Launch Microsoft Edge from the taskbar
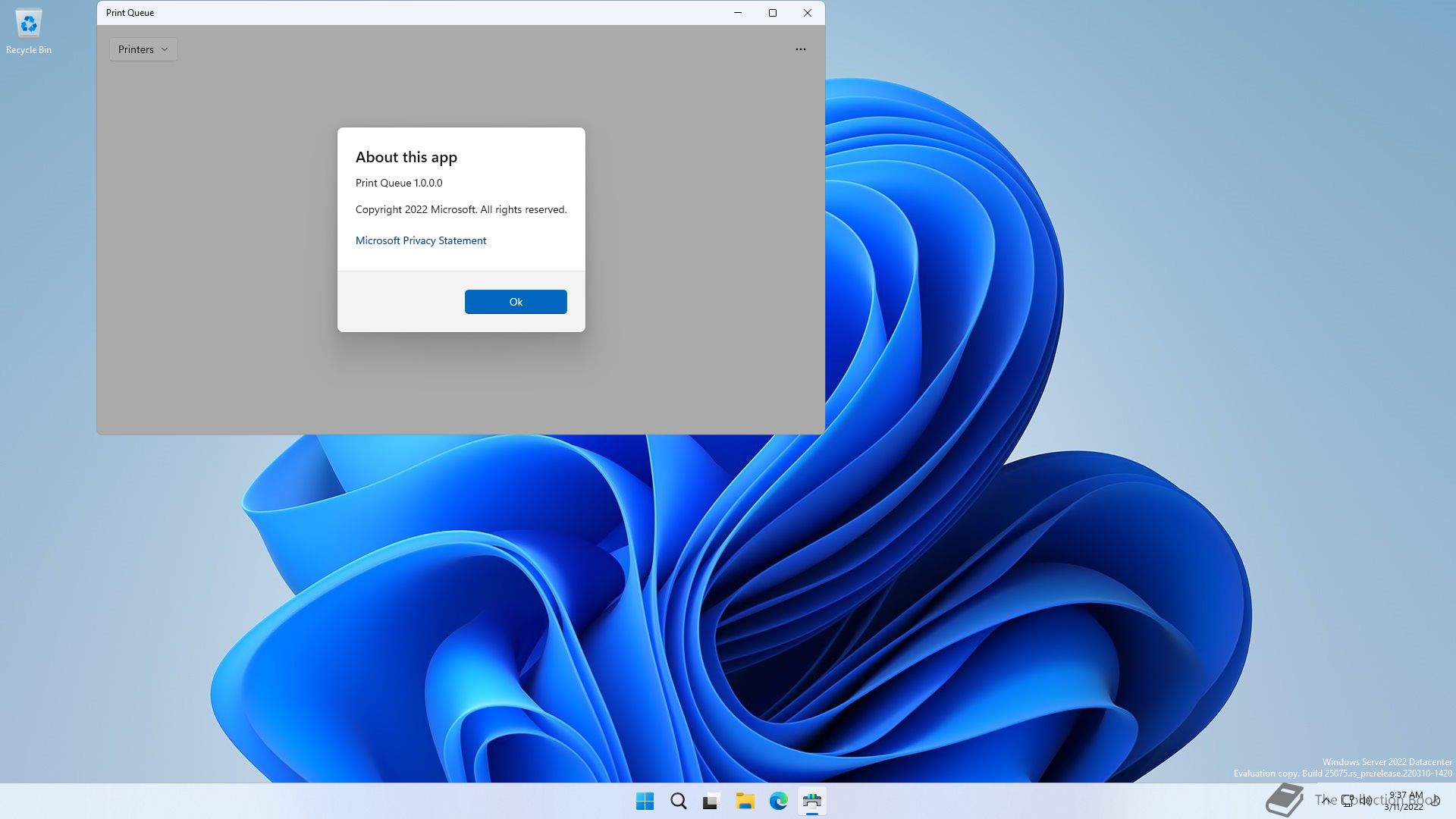This screenshot has height=819, width=1456. point(778,801)
